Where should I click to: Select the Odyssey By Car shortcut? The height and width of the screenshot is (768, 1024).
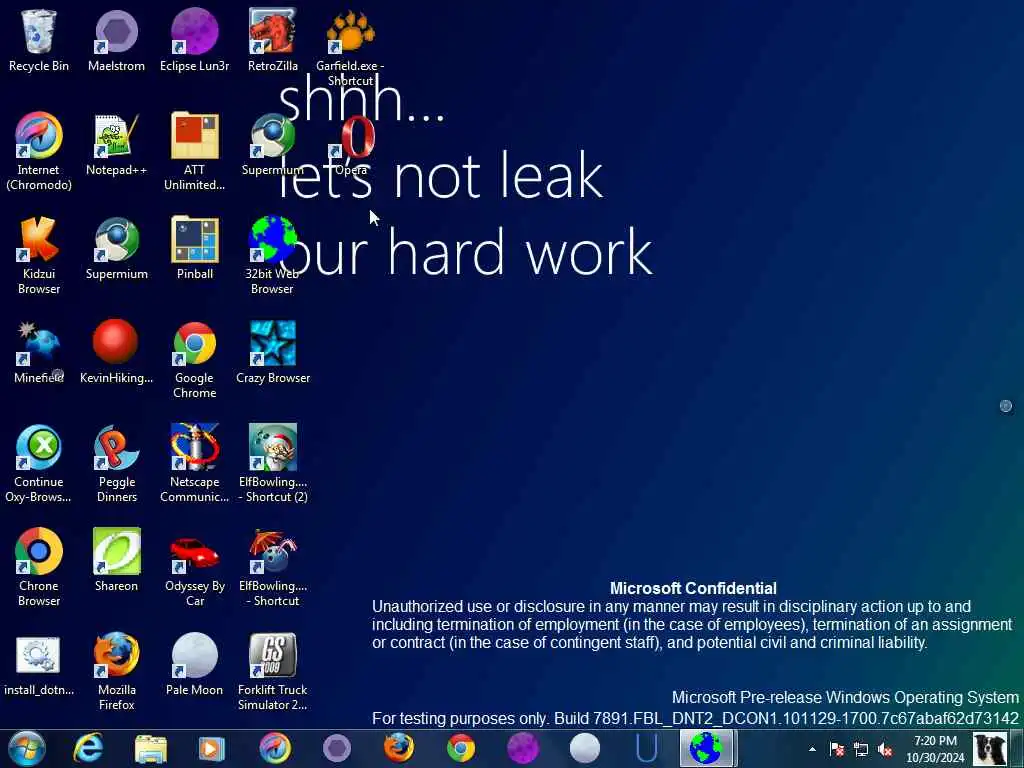[x=195, y=568]
